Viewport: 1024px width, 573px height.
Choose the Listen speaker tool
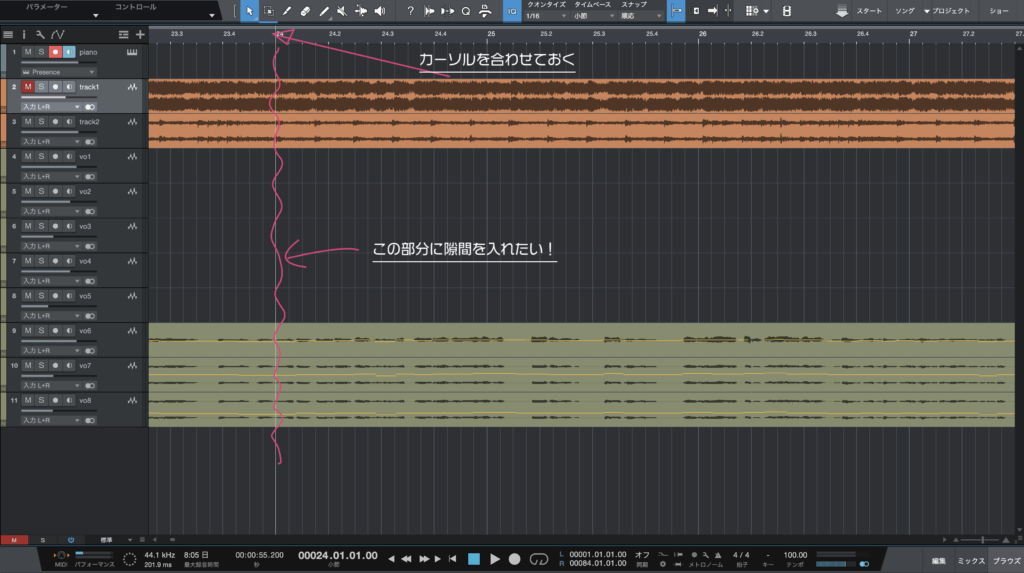click(x=379, y=11)
